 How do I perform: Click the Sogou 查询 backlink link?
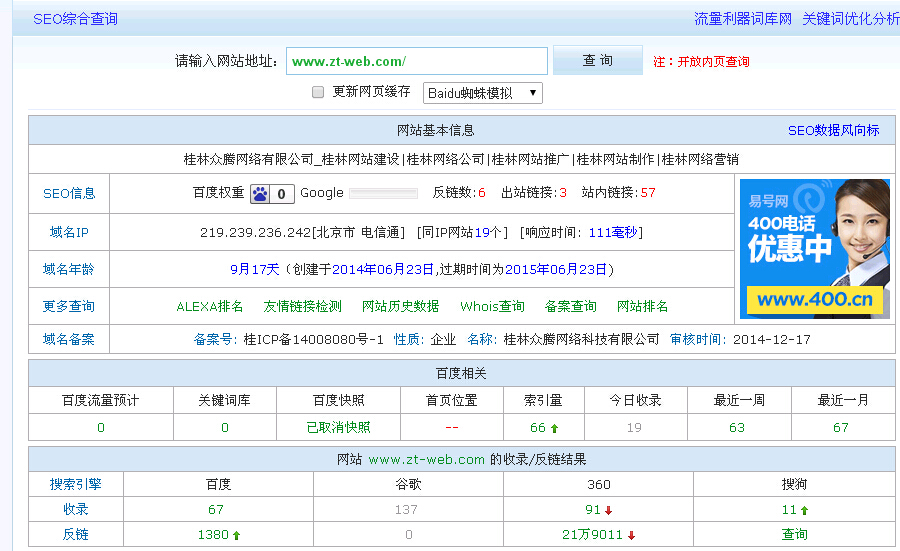[795, 535]
